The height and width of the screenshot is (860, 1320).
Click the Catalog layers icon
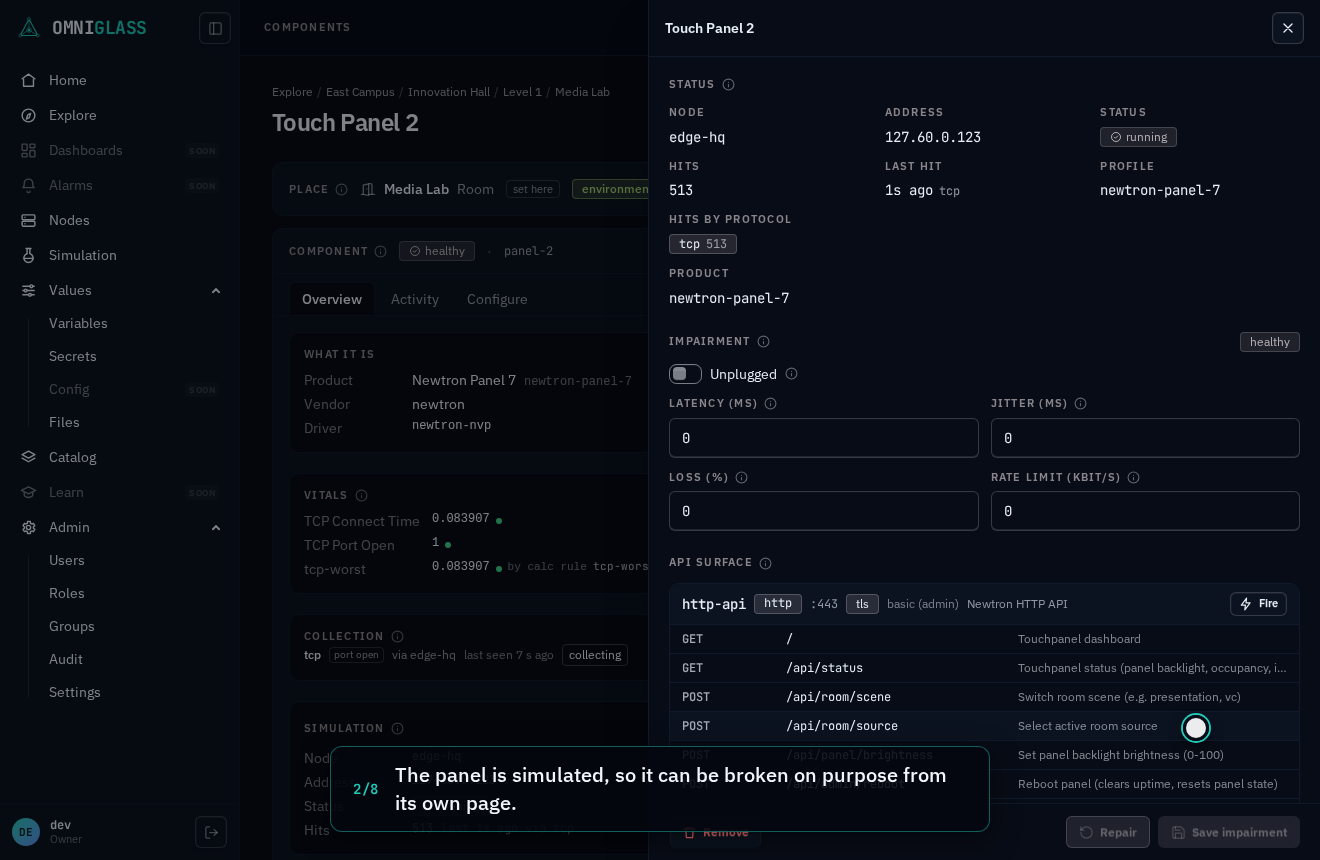pyautogui.click(x=29, y=457)
